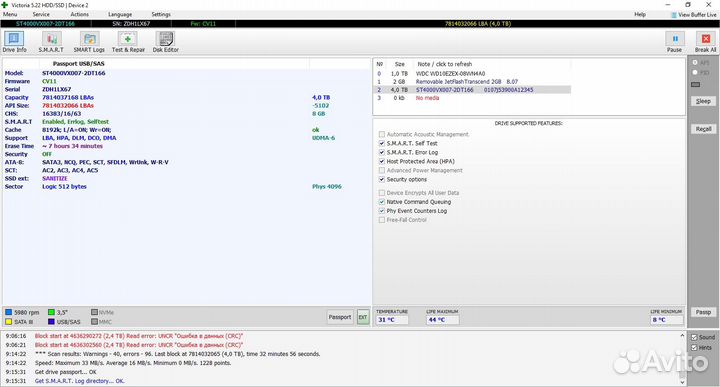
Task: Click the Recall button
Action: [703, 129]
